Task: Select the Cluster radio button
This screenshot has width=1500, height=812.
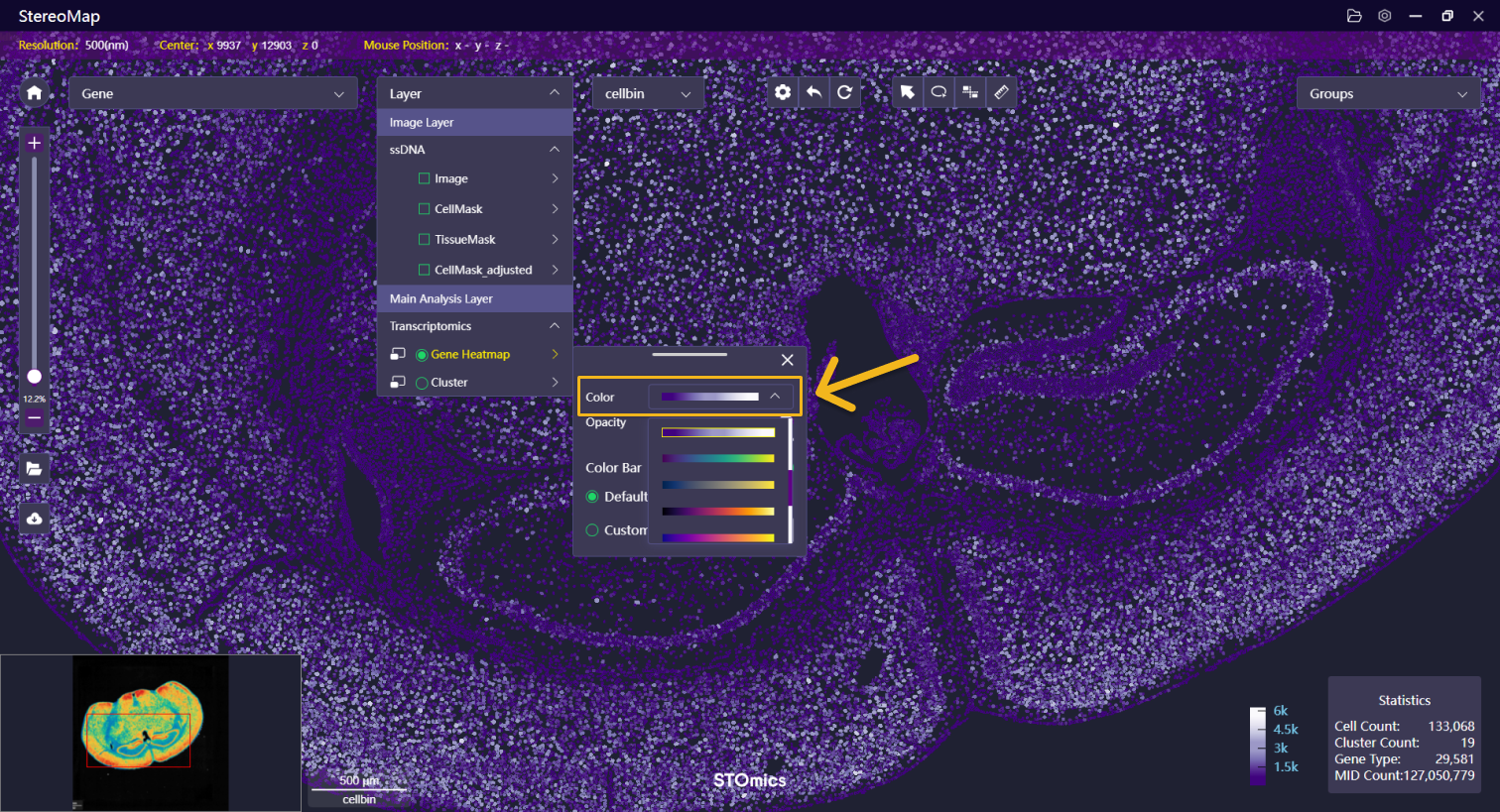Action: [x=422, y=383]
